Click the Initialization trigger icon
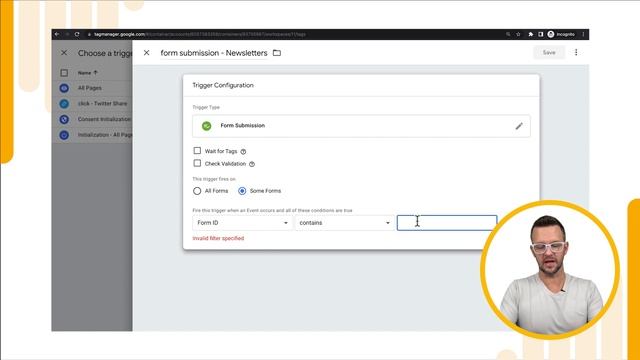Viewport: 640px width, 360px height. 64,135
